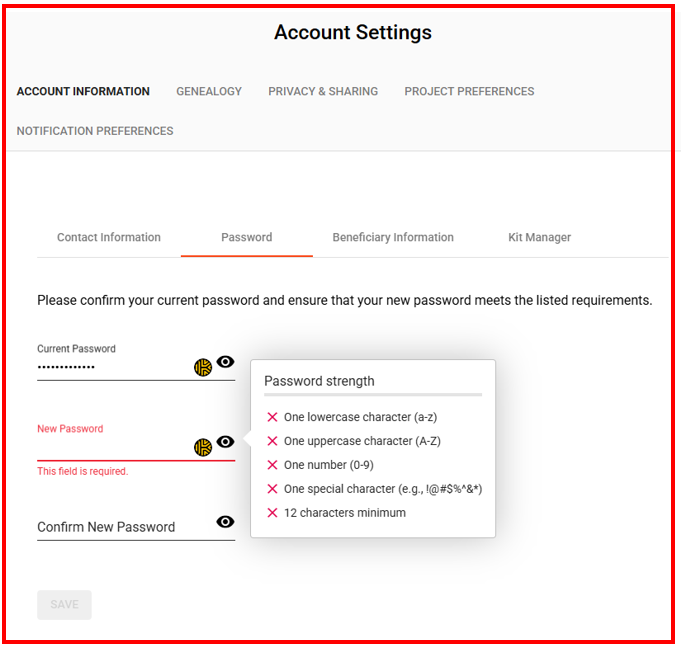Switch to the Kit Manager sub-tab
The height and width of the screenshot is (650, 681).
tap(539, 237)
